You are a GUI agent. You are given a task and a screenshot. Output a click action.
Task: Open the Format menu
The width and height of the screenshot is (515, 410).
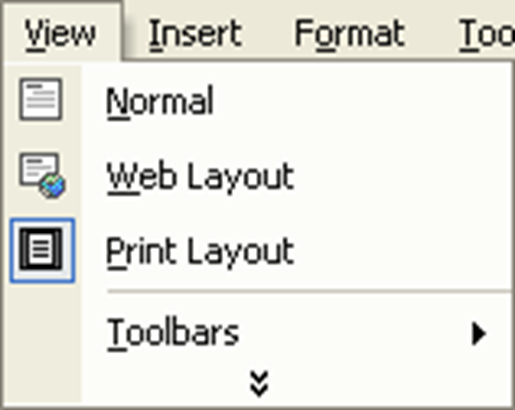349,34
